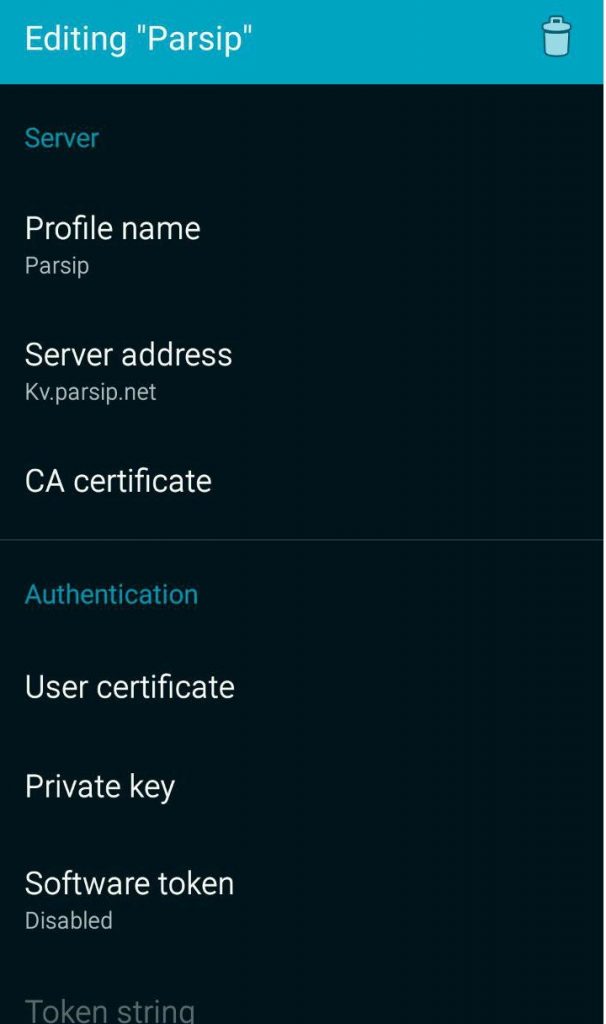Tap the Disabled status under Software token
606x1024 pixels.
(x=69, y=920)
